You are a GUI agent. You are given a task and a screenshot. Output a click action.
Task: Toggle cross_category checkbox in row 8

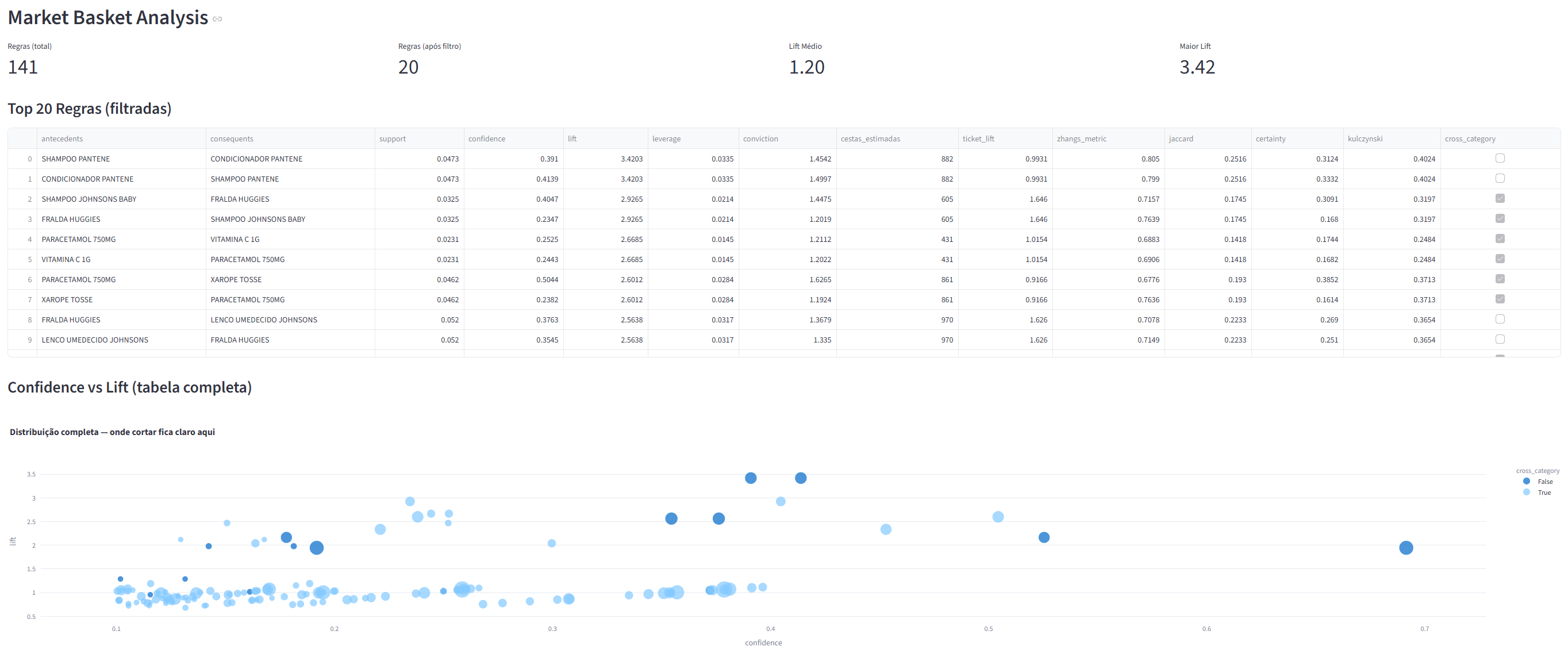[x=1500, y=319]
